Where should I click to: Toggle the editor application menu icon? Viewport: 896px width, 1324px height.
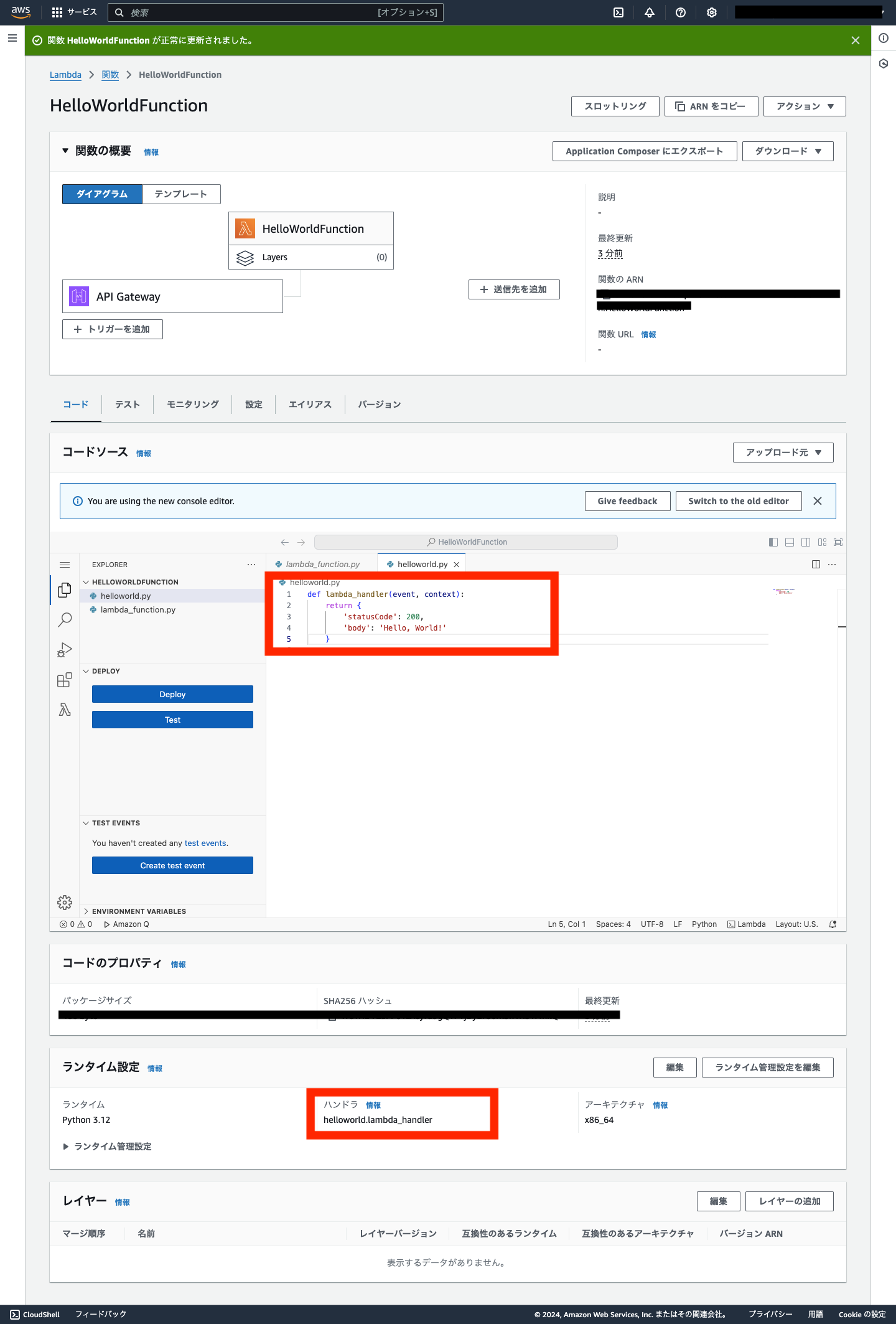pyautogui.click(x=65, y=565)
